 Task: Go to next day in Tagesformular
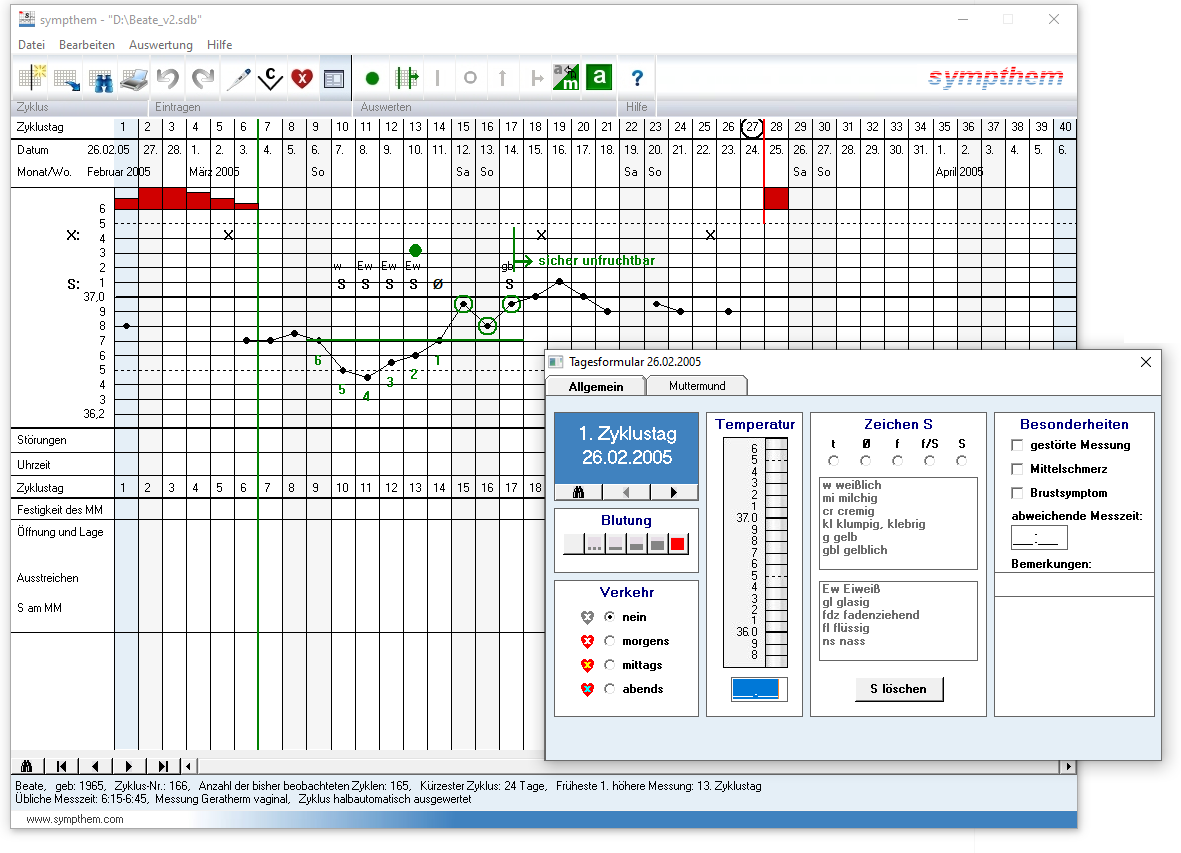coord(673,492)
